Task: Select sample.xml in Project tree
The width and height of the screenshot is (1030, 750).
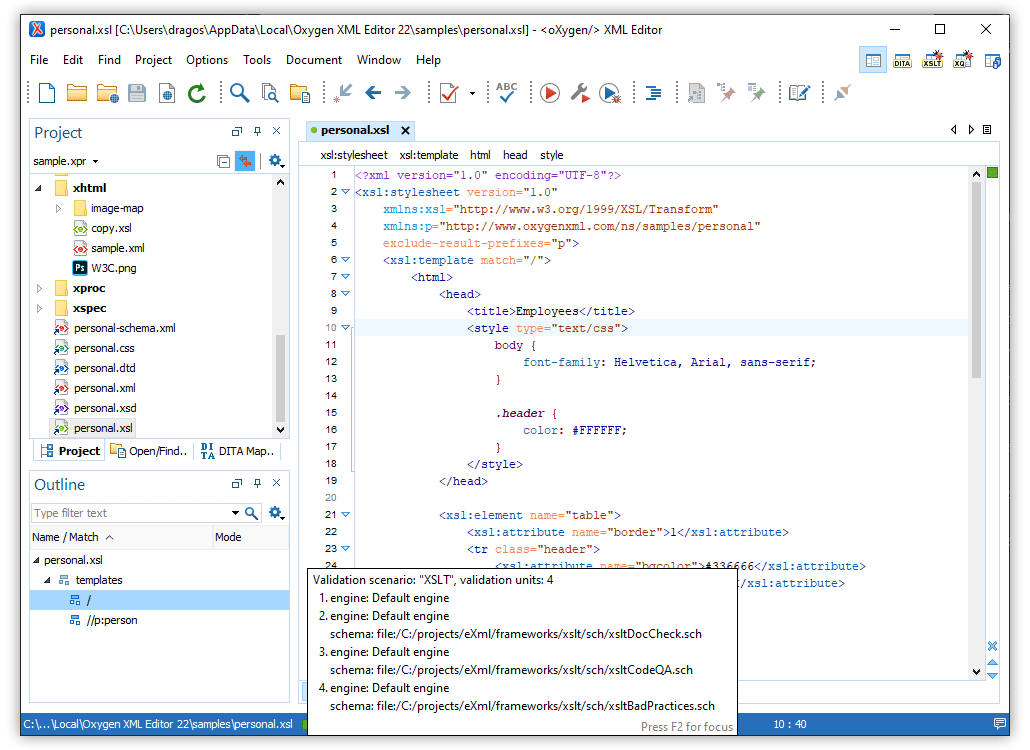Action: 108,248
